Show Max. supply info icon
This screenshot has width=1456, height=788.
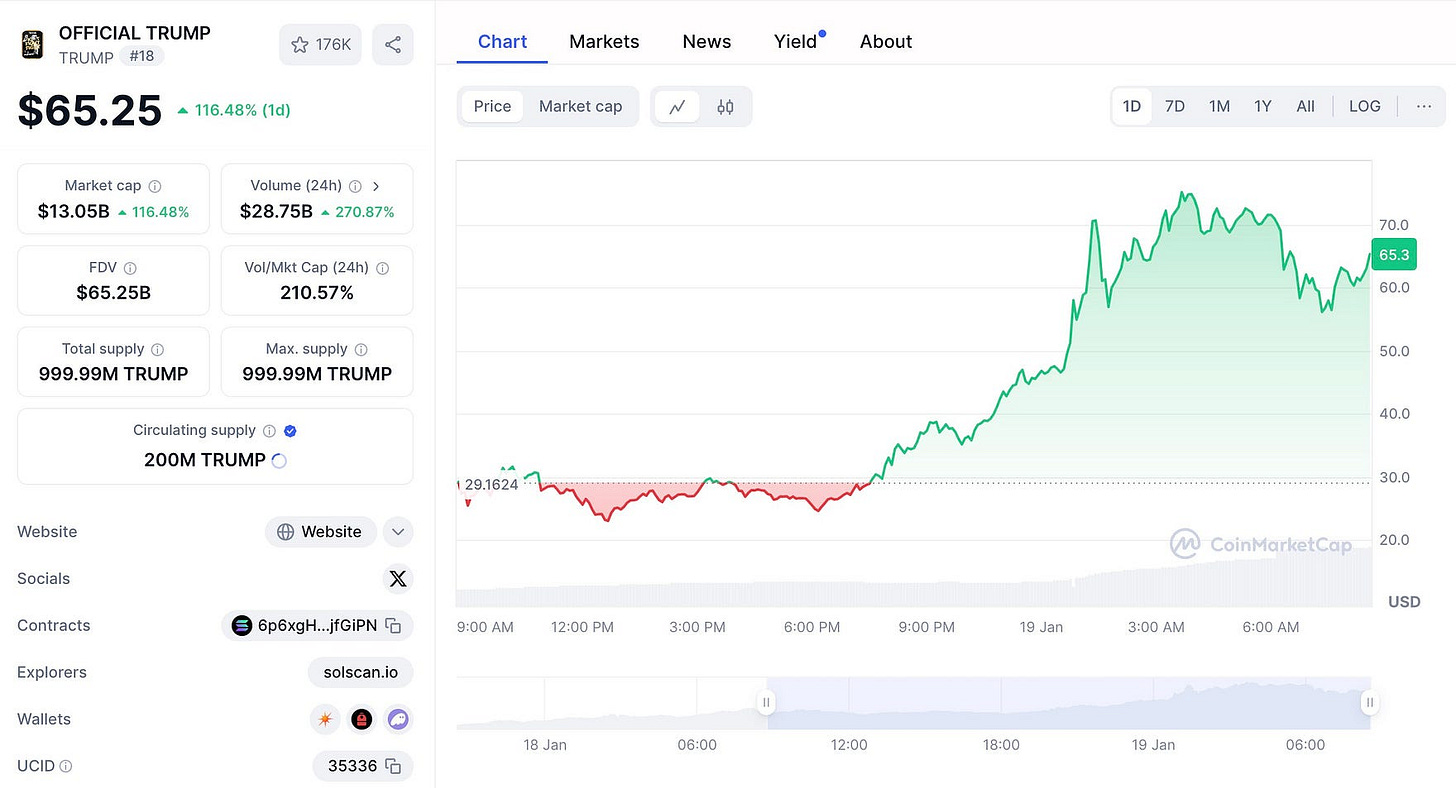point(361,349)
